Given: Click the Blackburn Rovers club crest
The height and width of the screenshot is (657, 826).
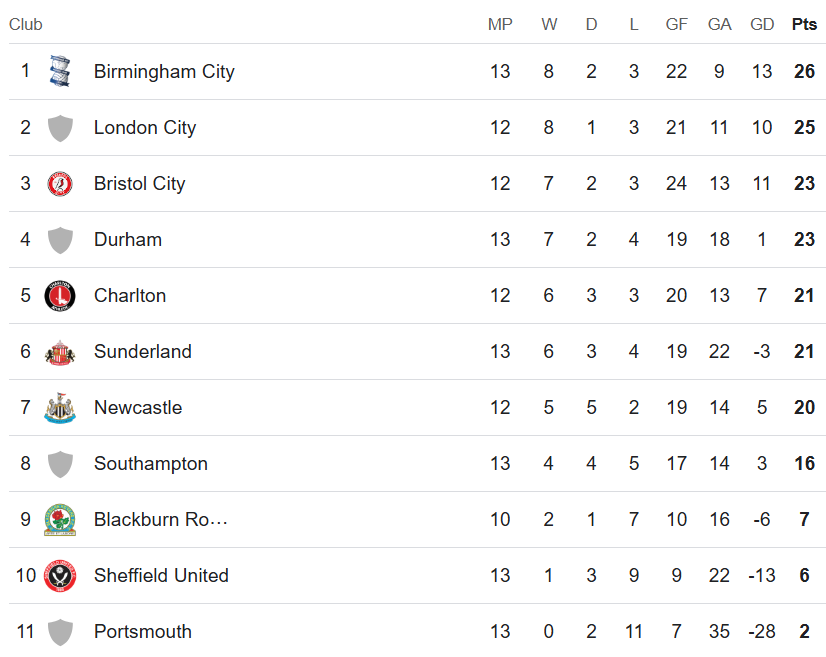Looking at the screenshot, I should (60, 520).
